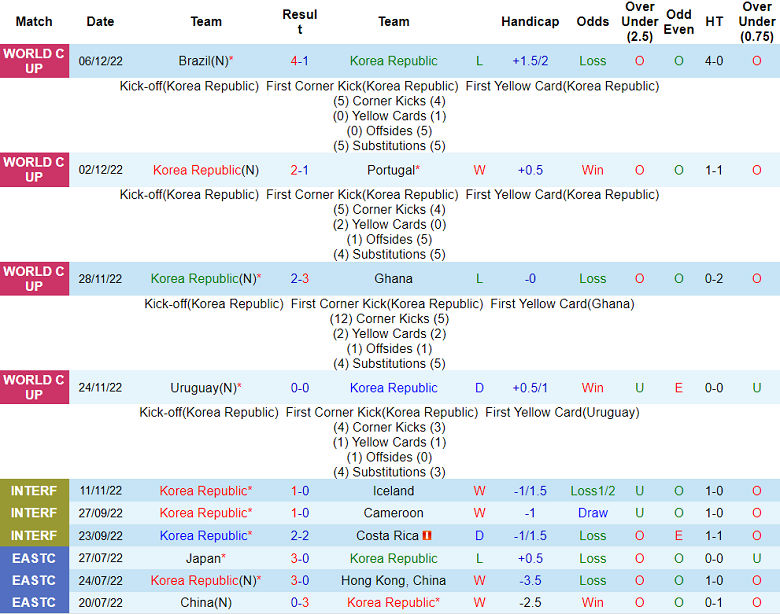Open the 4-1 result of the Brazil match
Screen dimensions: 780x614
(x=300, y=61)
